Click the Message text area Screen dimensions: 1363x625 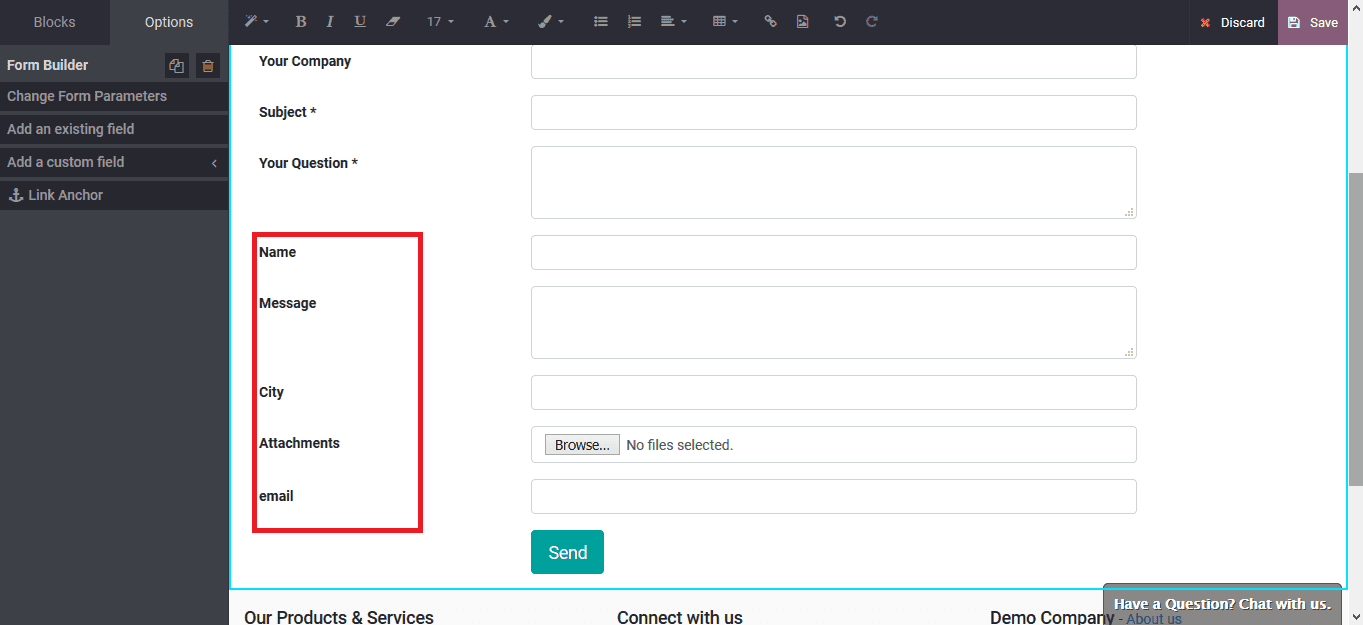point(833,322)
